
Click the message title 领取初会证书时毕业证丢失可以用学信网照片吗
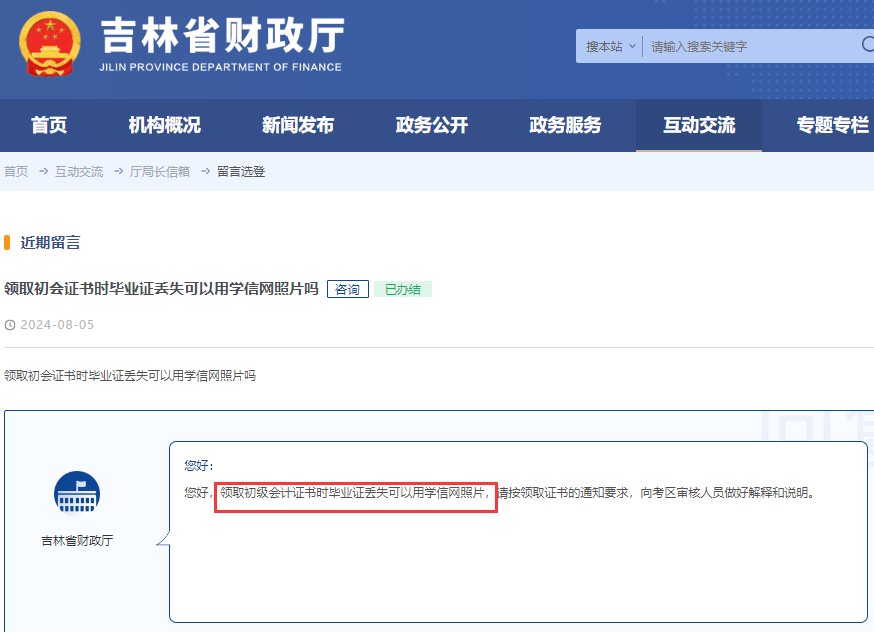(x=161, y=289)
